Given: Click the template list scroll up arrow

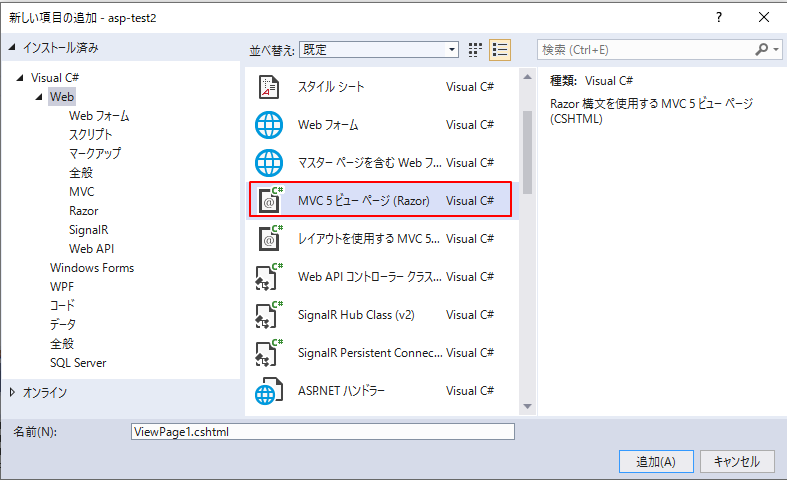Looking at the screenshot, I should 527,77.
